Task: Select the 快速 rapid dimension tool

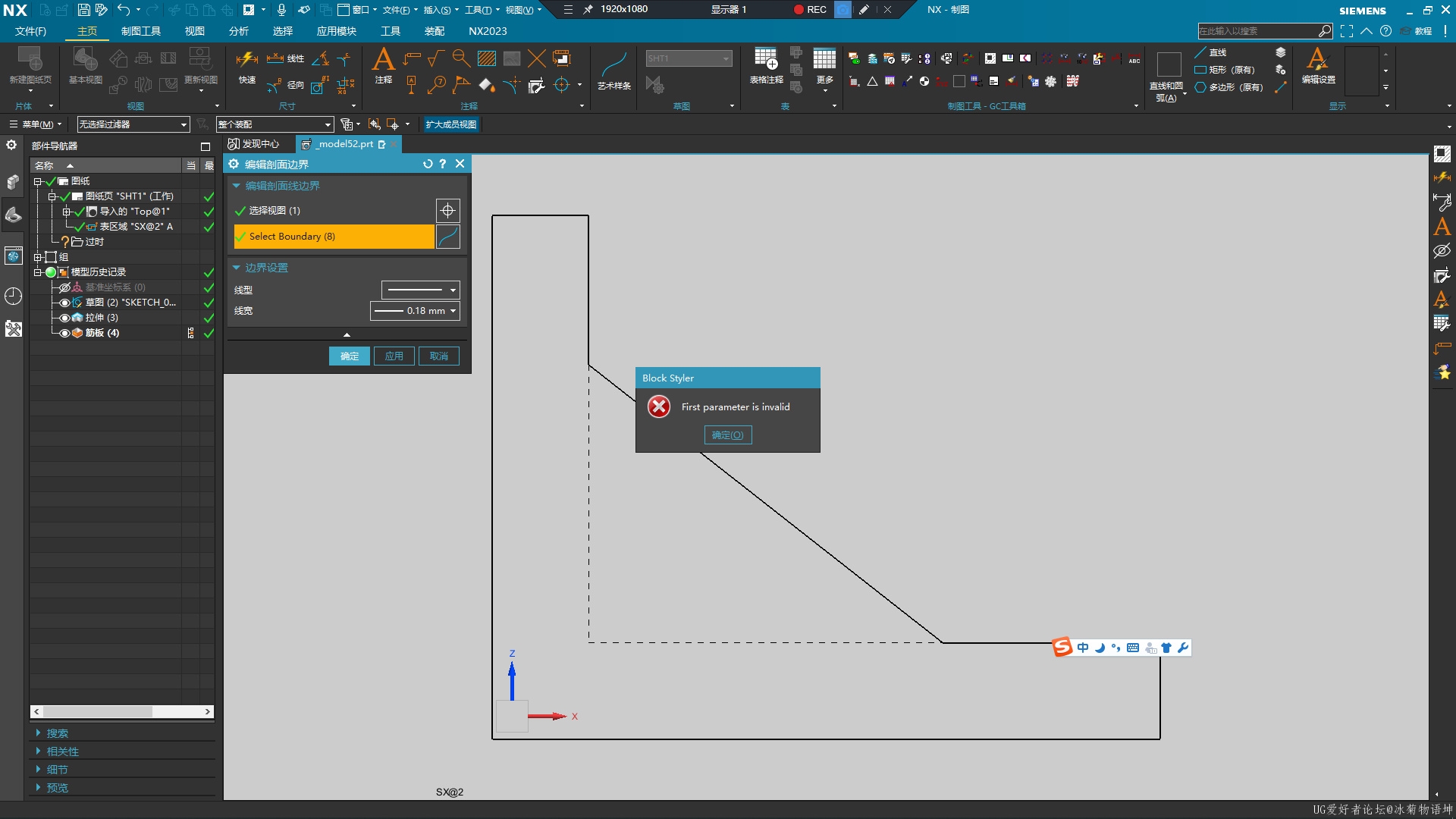Action: (x=247, y=65)
